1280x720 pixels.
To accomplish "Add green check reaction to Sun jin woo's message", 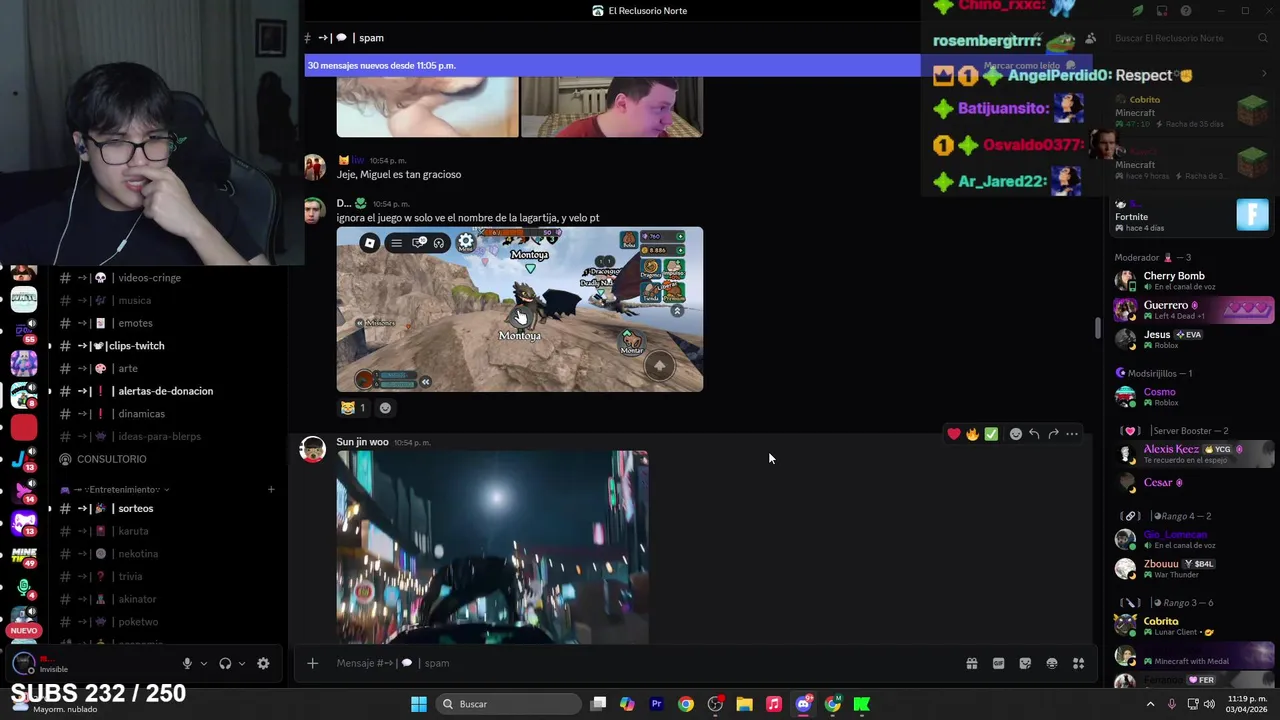I will click(x=991, y=434).
